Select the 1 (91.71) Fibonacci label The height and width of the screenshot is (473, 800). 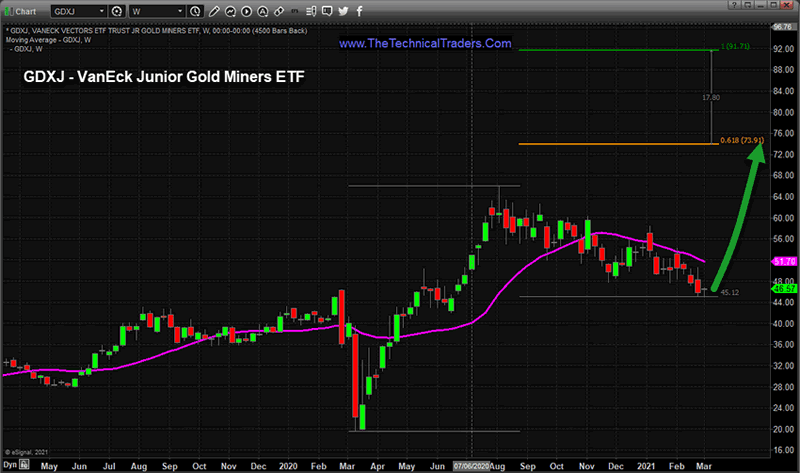(735, 46)
